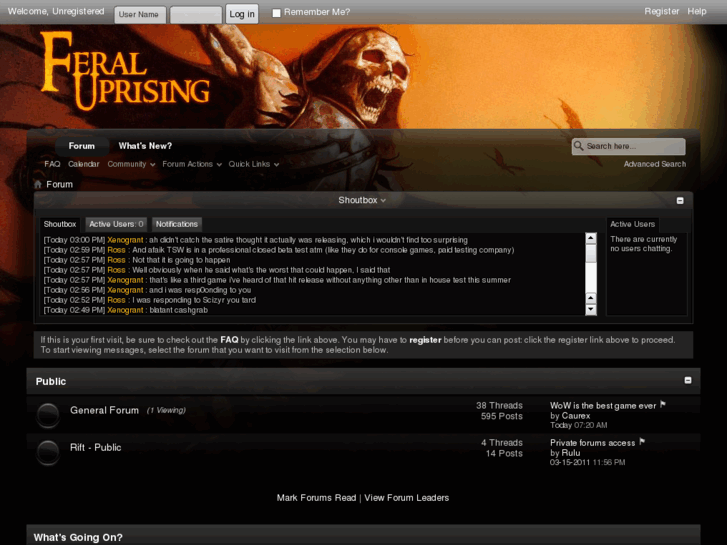The width and height of the screenshot is (727, 545).
Task: Click Ross name in 02:52 PM message
Action: coord(116,300)
